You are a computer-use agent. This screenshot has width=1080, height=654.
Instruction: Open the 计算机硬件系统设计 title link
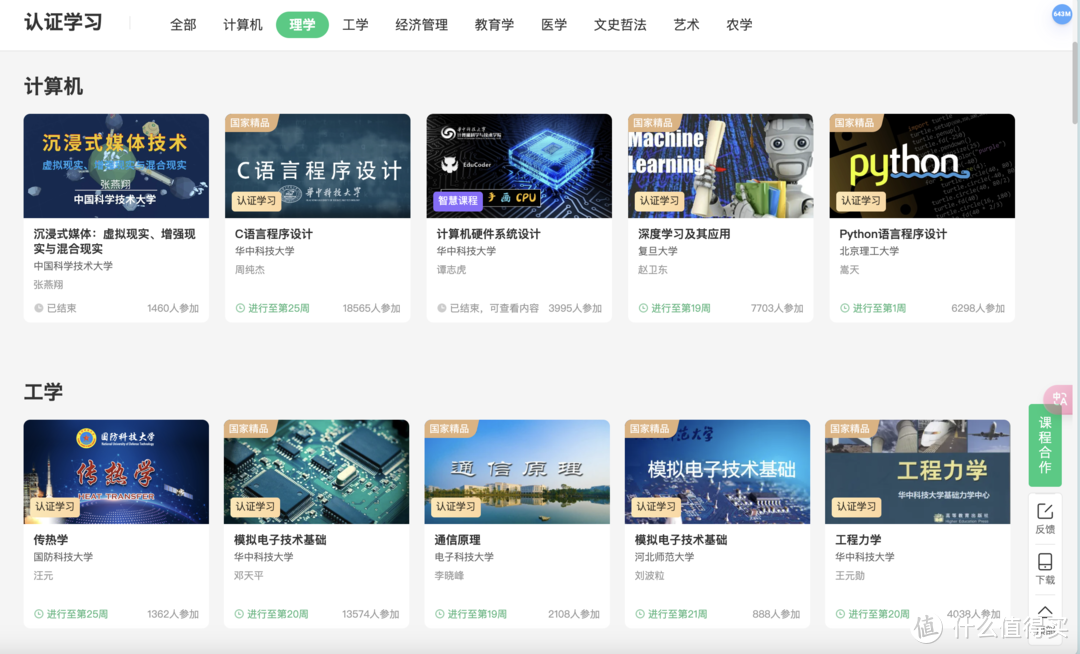(x=488, y=234)
